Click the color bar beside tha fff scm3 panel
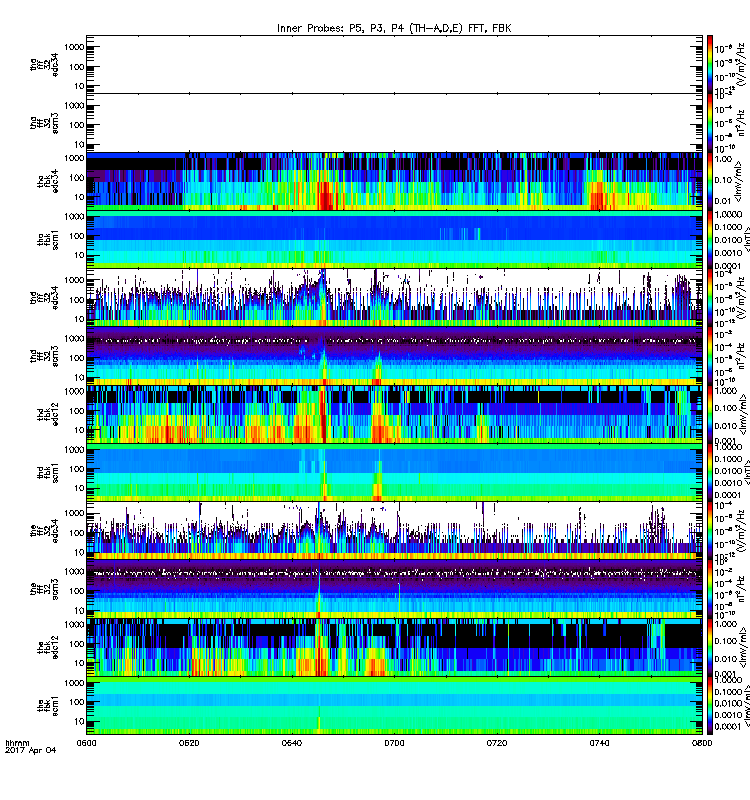Screen dimensions: 750x800 coord(710,122)
